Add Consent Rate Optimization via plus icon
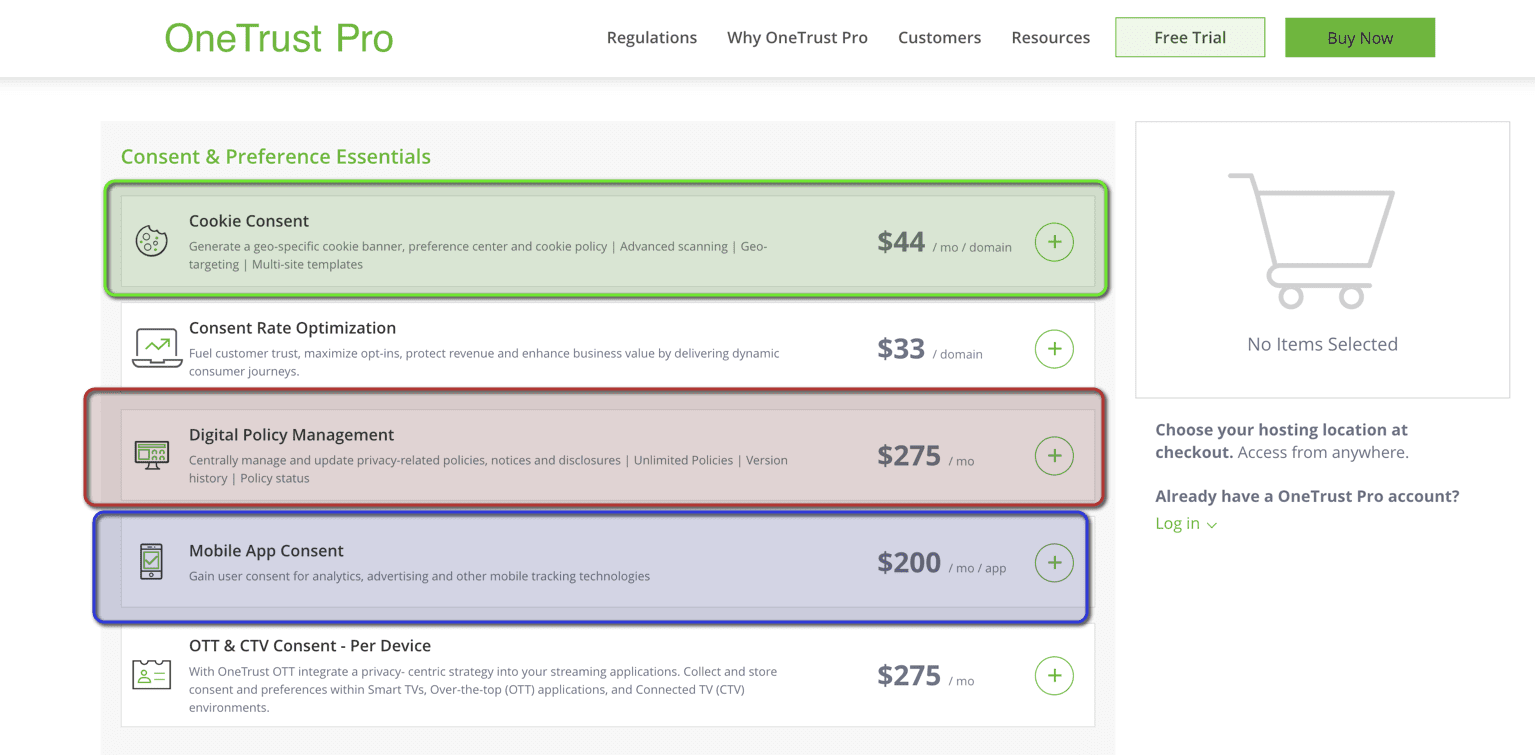The image size is (1535, 755). 1053,348
